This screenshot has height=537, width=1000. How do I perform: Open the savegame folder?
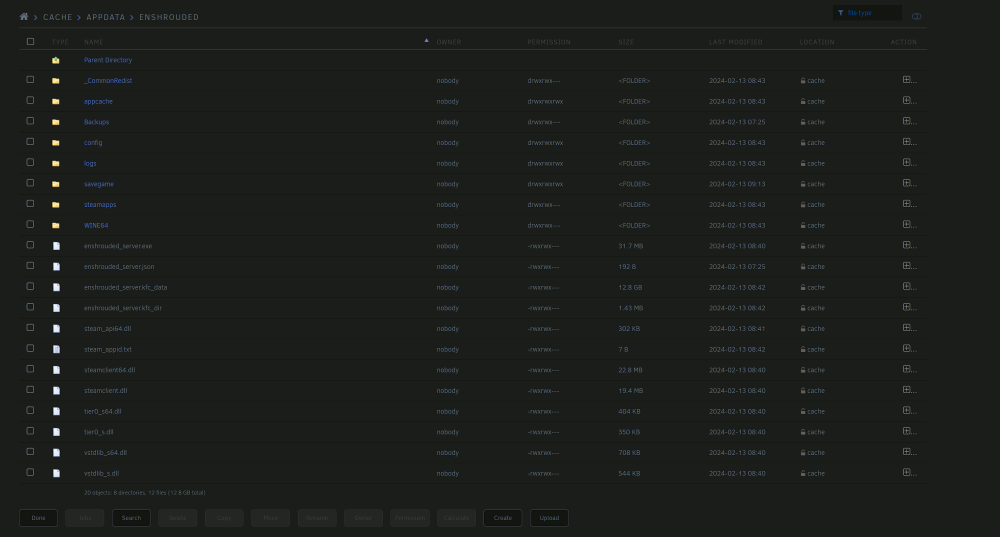point(99,184)
